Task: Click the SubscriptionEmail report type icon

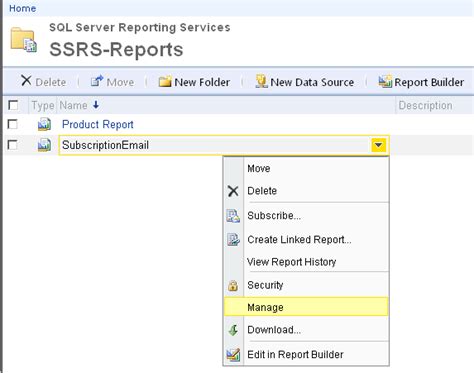Action: pyautogui.click(x=44, y=145)
